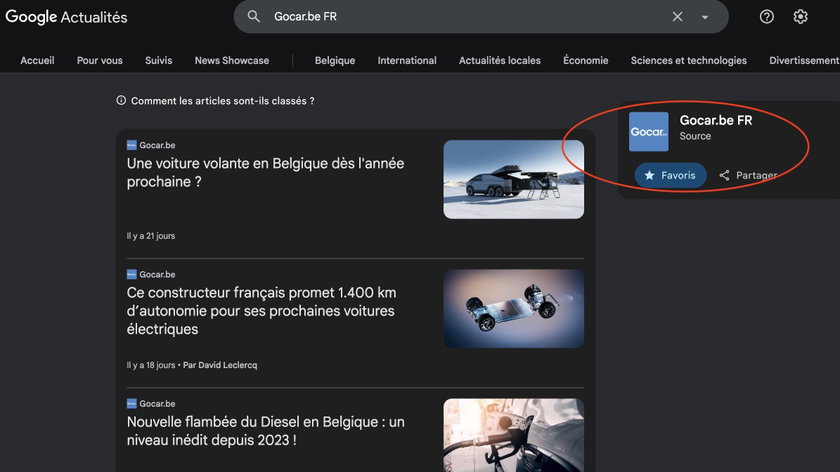Go to the Accueil tab

pos(37,61)
